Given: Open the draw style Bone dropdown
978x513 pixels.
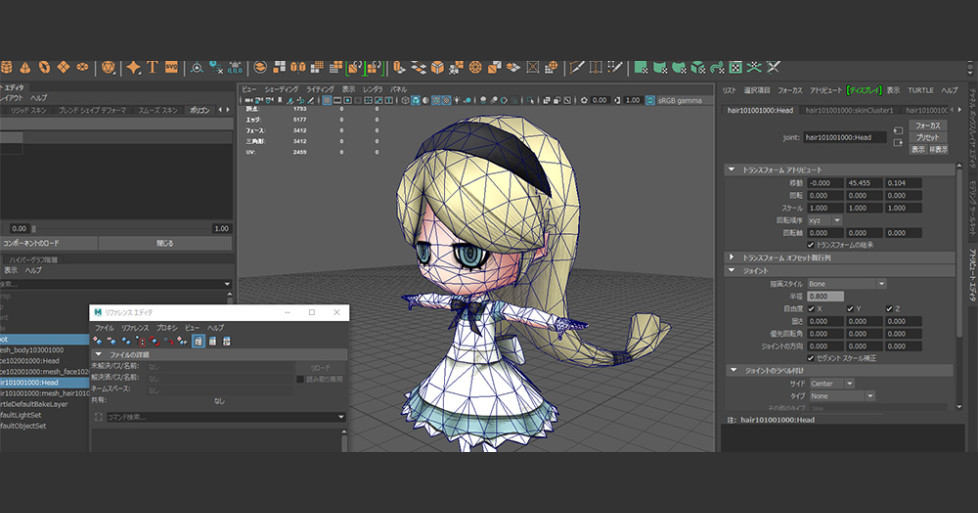Looking at the screenshot, I should coord(846,283).
